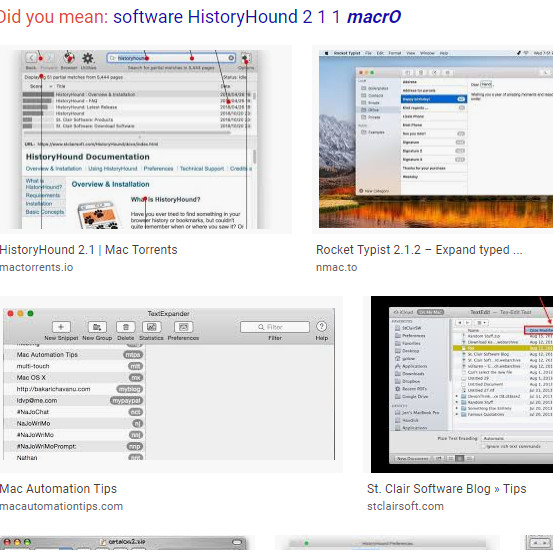
Task: Open the 'HistoryHound 2.1 | Mac Torrents' result title
Action: pyautogui.click(x=89, y=250)
